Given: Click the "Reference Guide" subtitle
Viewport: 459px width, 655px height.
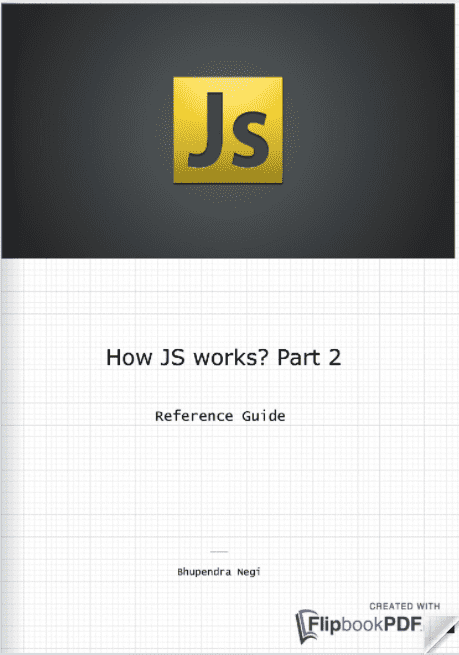Looking at the screenshot, I should tap(220, 416).
